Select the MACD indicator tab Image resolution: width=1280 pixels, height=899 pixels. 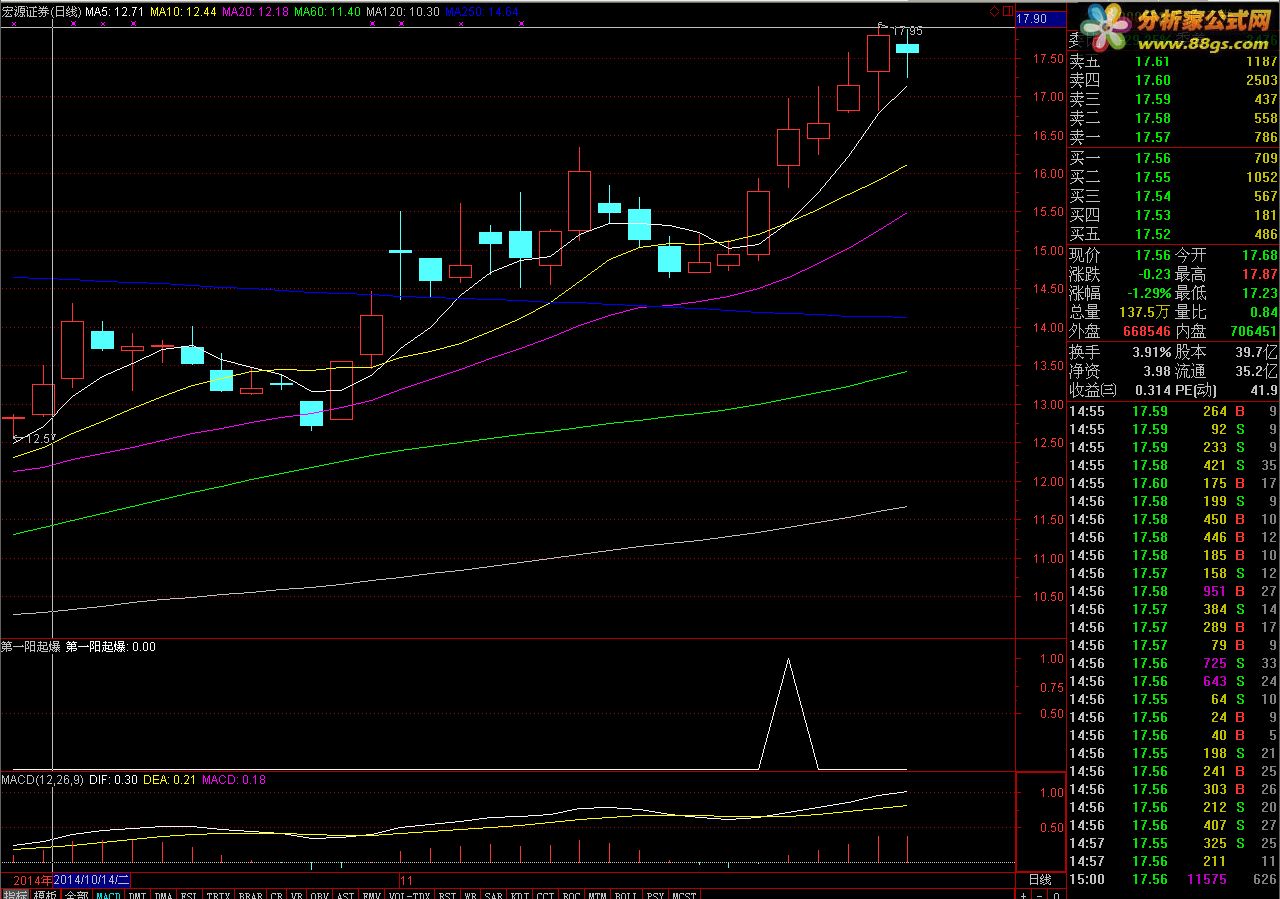(x=108, y=894)
